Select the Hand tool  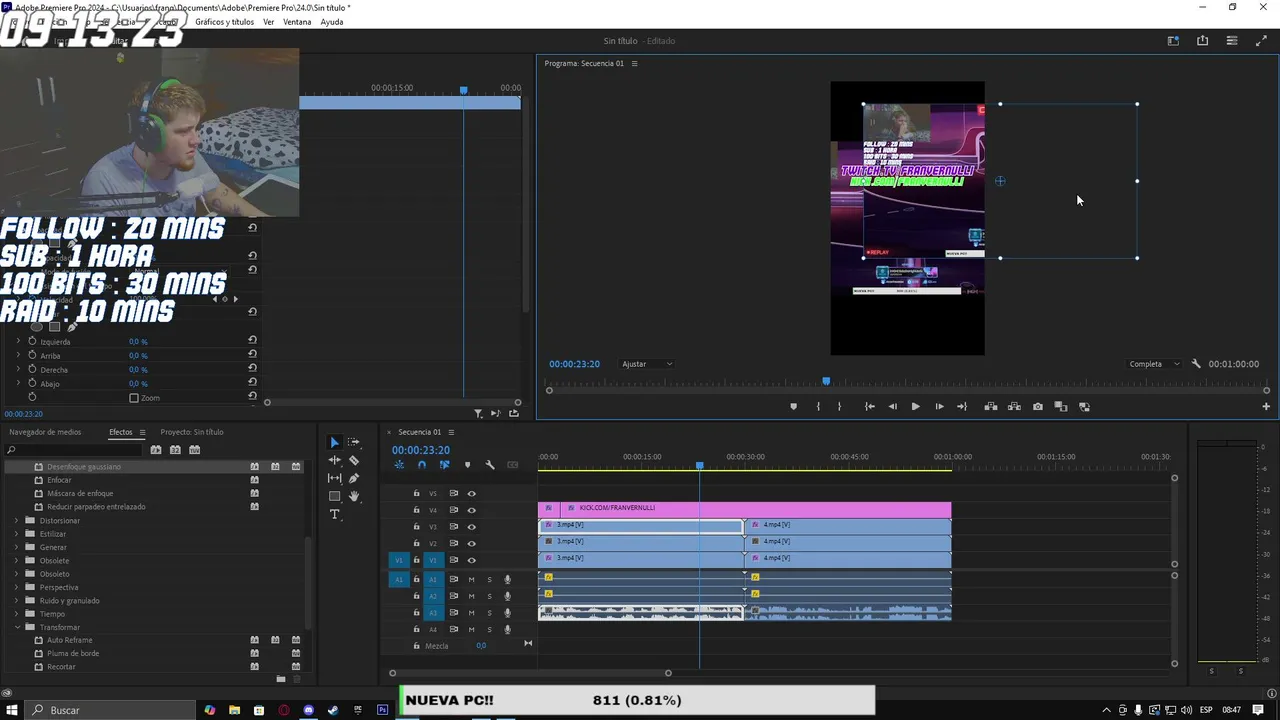[x=354, y=496]
